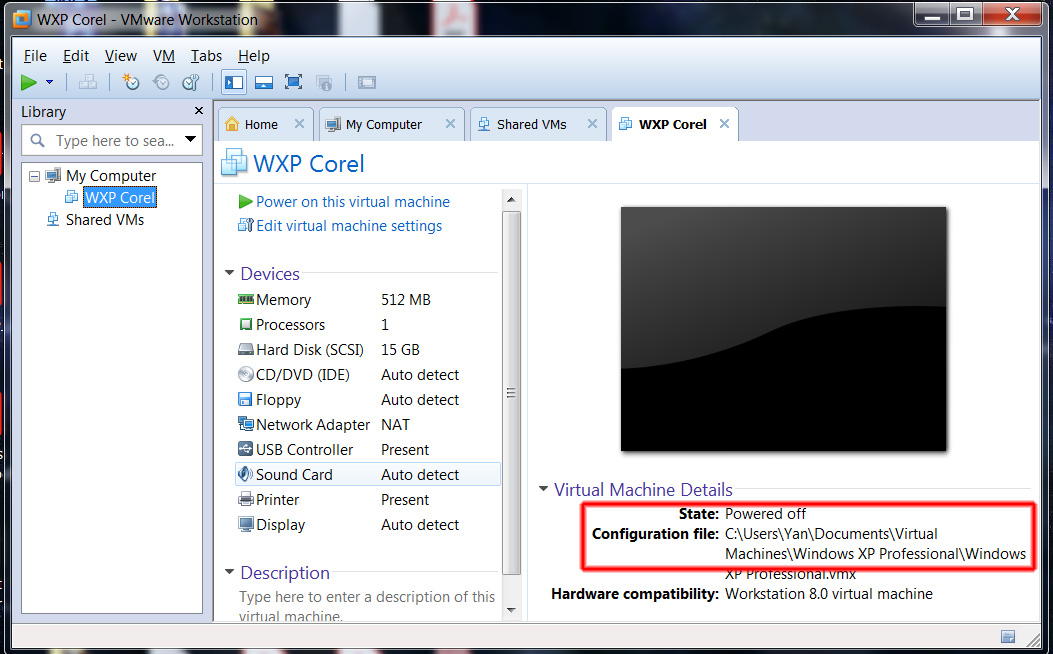Click the WXP Corel heading icon
Screen dimensions: 1053x654
pos(234,163)
